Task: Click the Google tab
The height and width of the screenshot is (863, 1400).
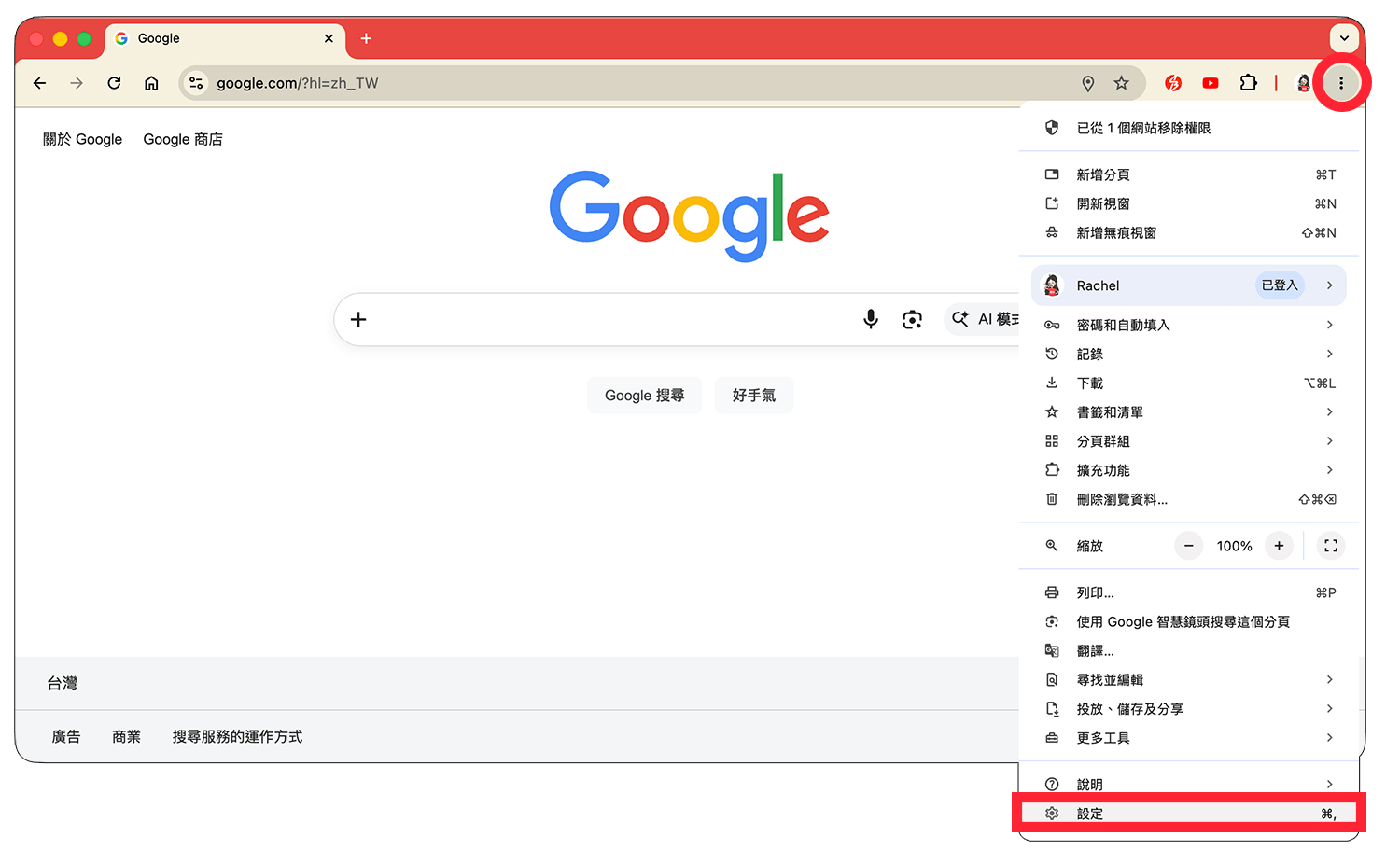Action: coord(225,38)
